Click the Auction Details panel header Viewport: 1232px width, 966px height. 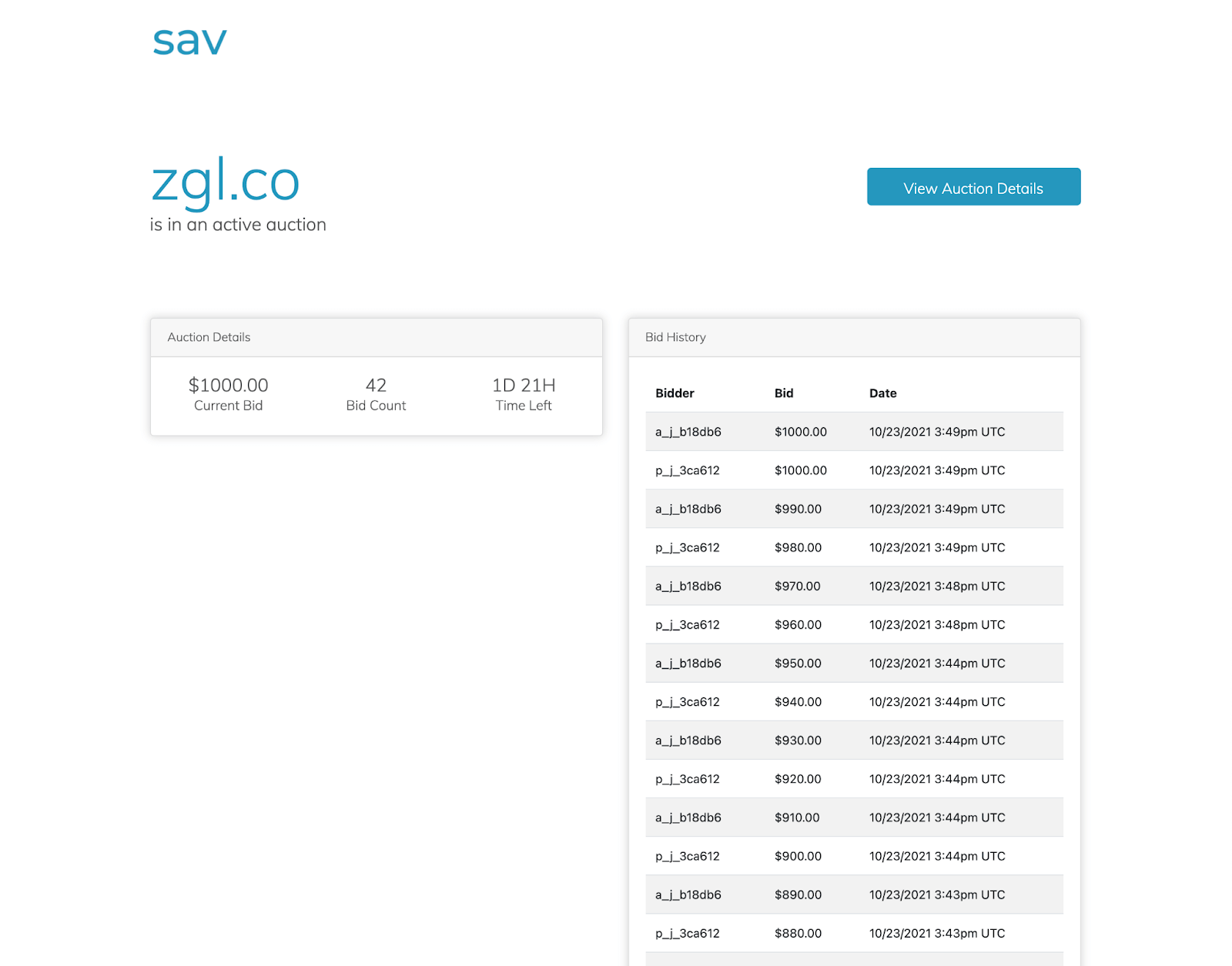point(377,337)
